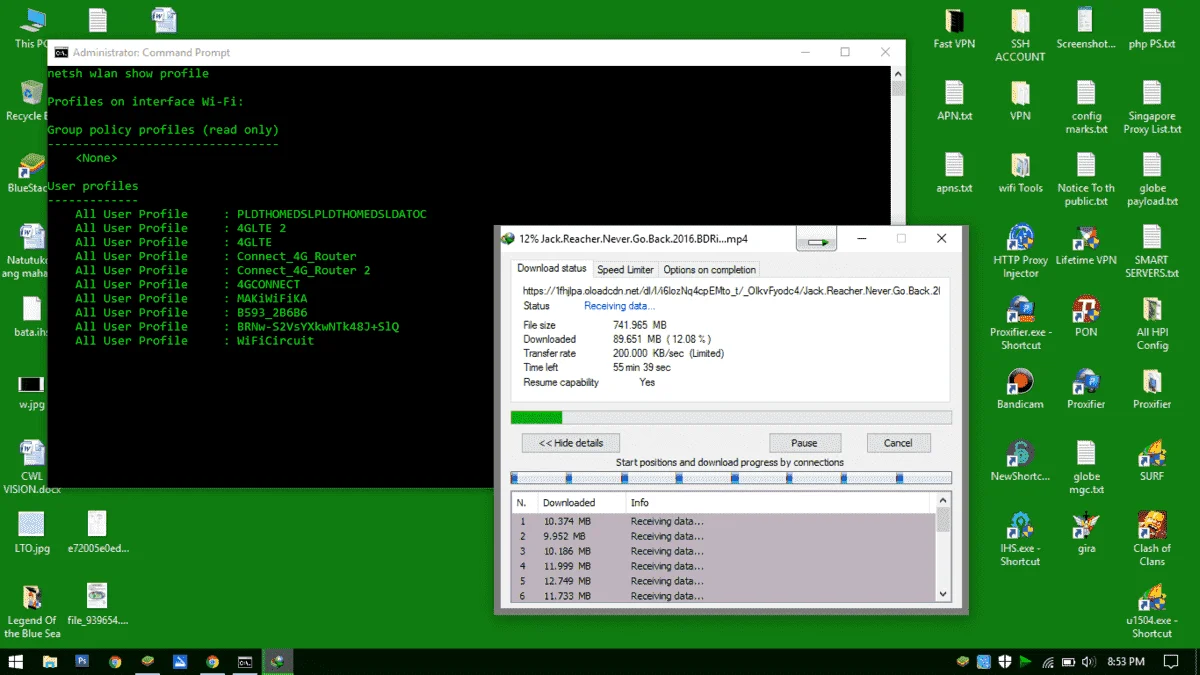
Task: Launch the Bandicam desktop shortcut
Action: (1020, 389)
